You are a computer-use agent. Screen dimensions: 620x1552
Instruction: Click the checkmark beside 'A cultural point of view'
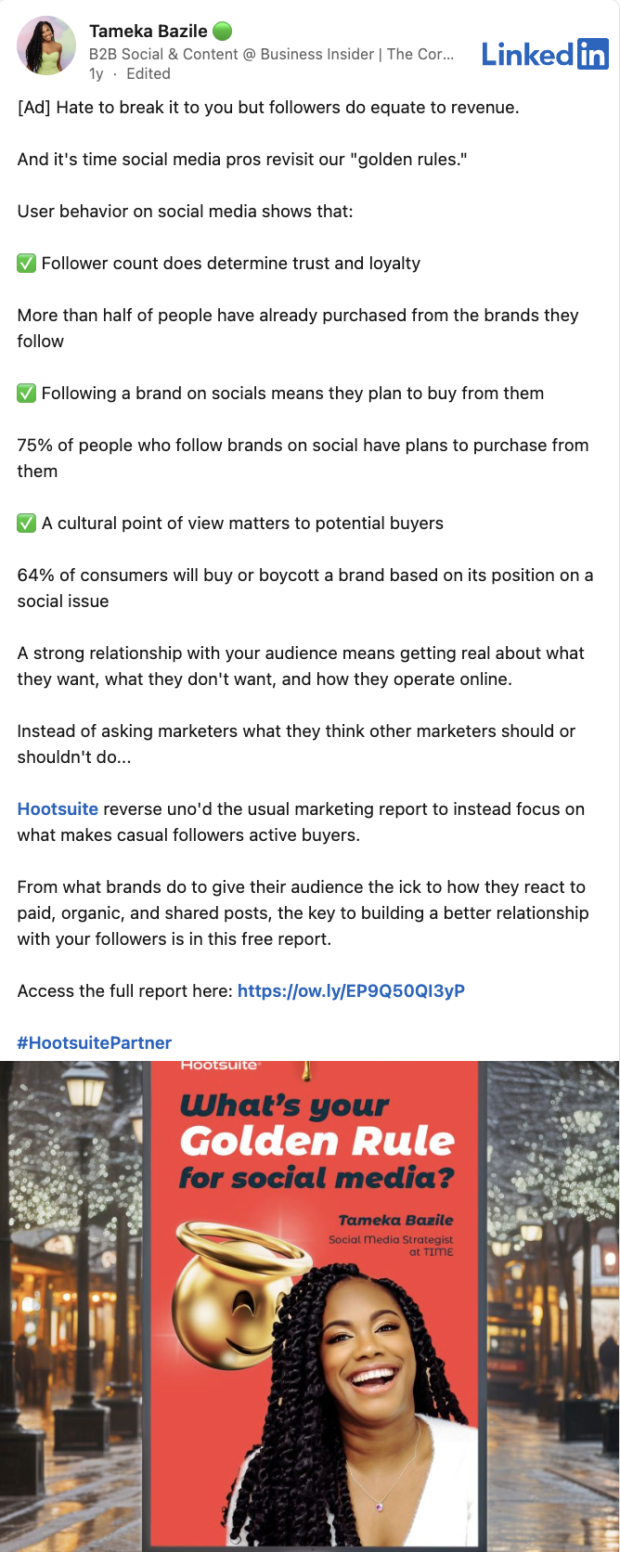pos(25,523)
